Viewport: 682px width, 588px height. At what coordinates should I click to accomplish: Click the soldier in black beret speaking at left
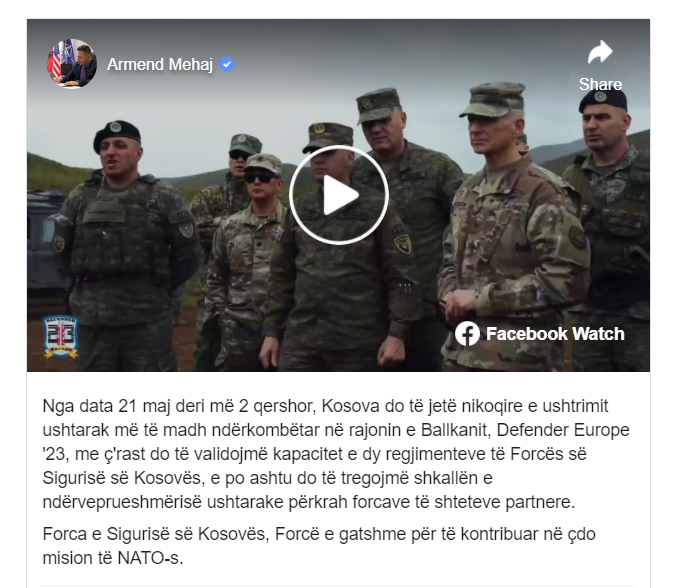tap(124, 244)
